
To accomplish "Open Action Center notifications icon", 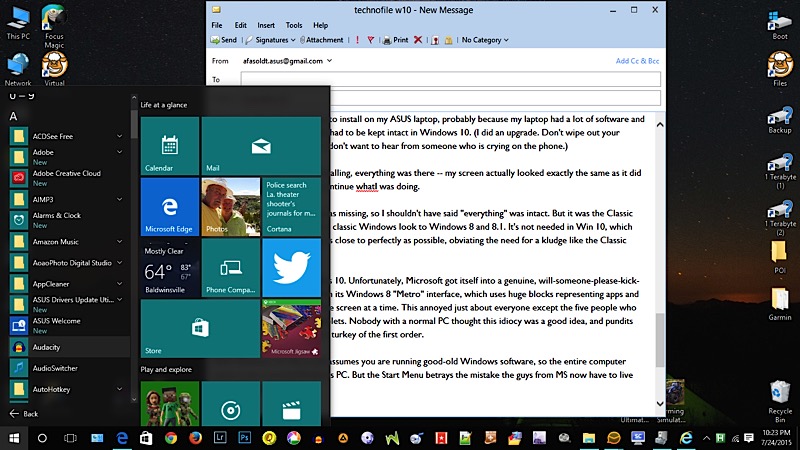I will tap(748, 438).
